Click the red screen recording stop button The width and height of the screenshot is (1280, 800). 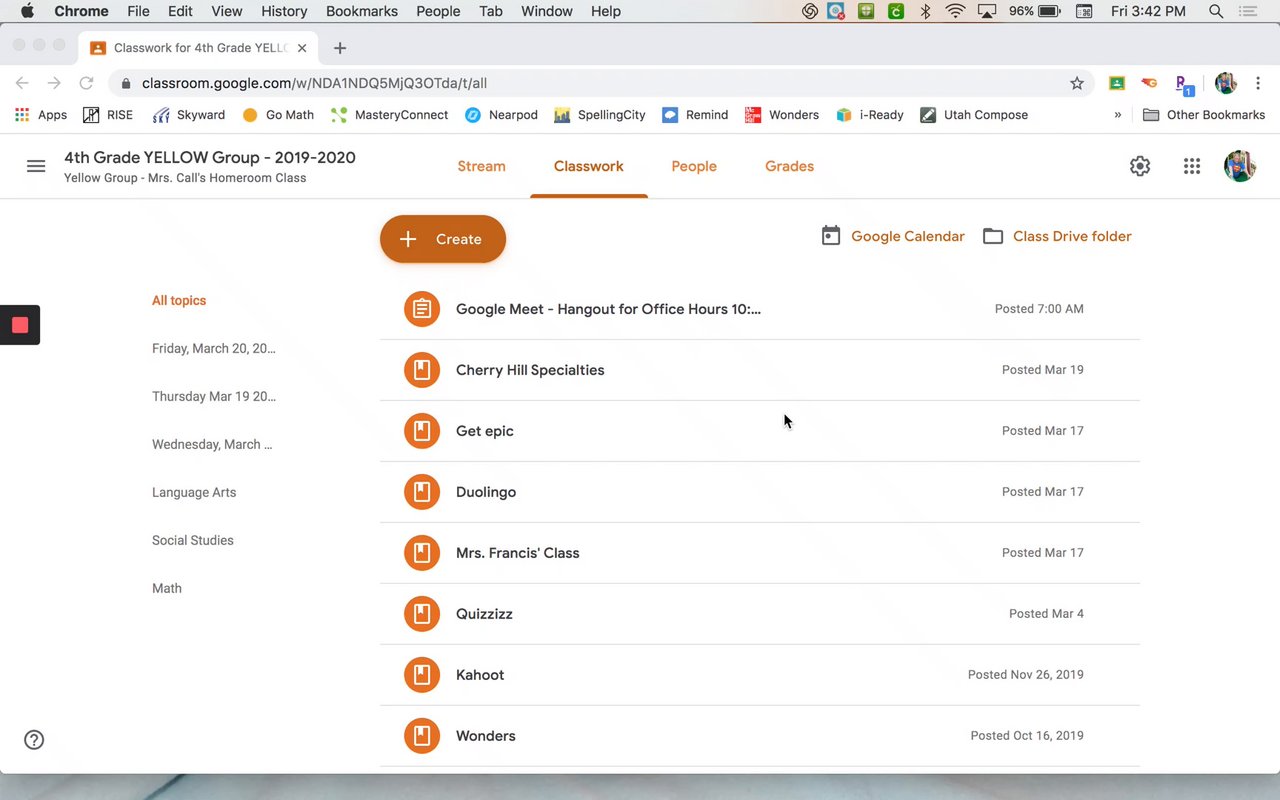[20, 325]
